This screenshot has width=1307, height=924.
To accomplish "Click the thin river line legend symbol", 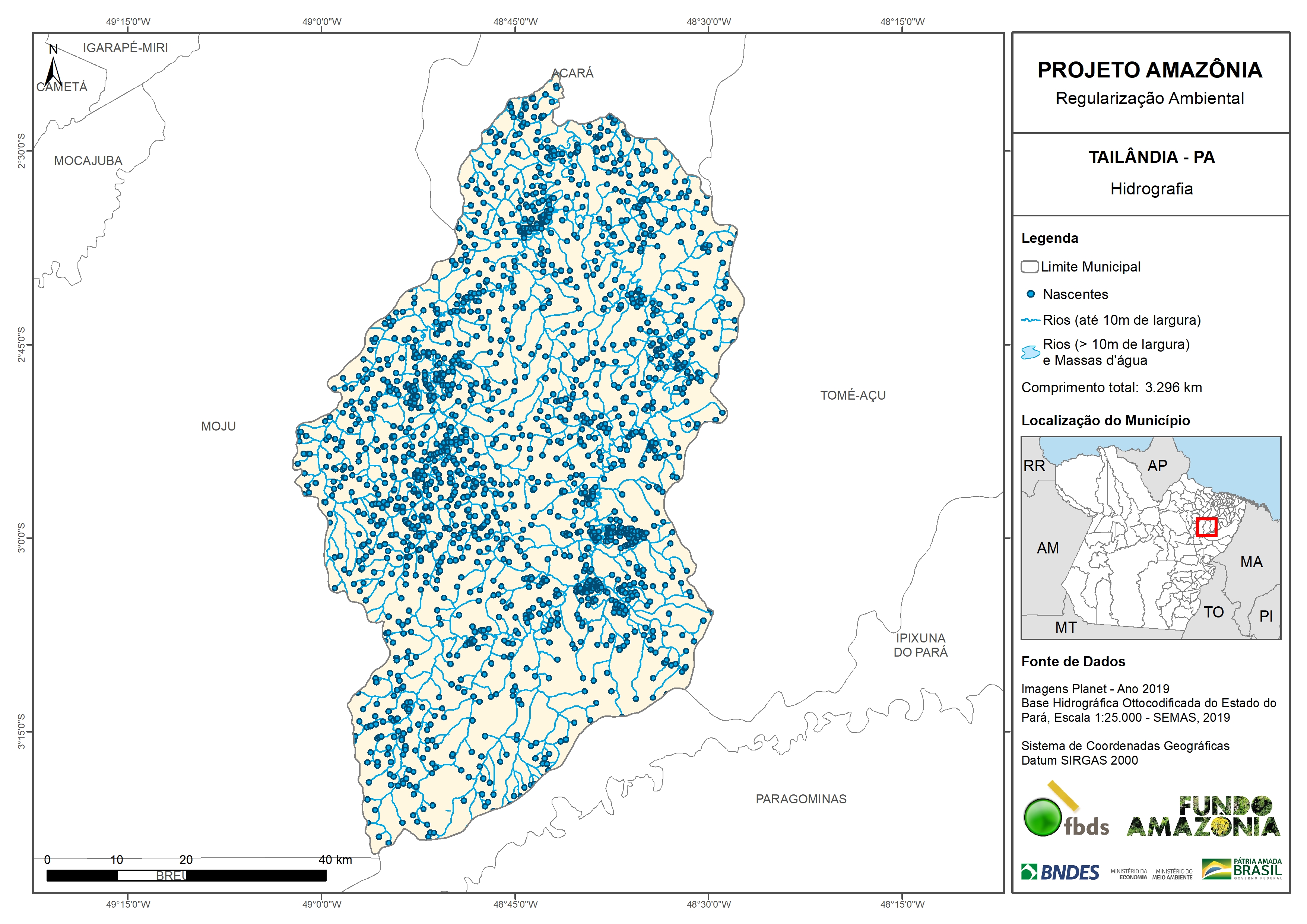I will click(x=1030, y=321).
